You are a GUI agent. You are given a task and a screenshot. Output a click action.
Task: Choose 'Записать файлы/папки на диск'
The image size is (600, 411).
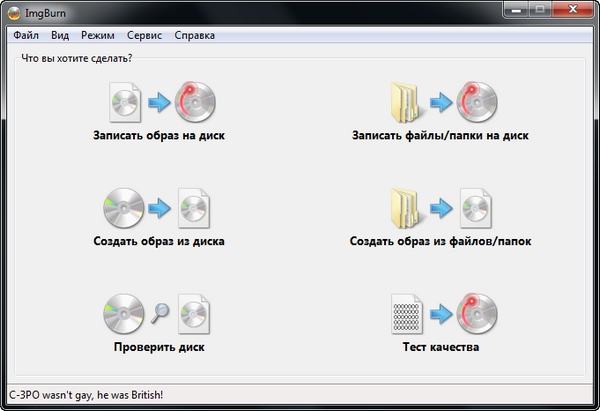(x=440, y=135)
